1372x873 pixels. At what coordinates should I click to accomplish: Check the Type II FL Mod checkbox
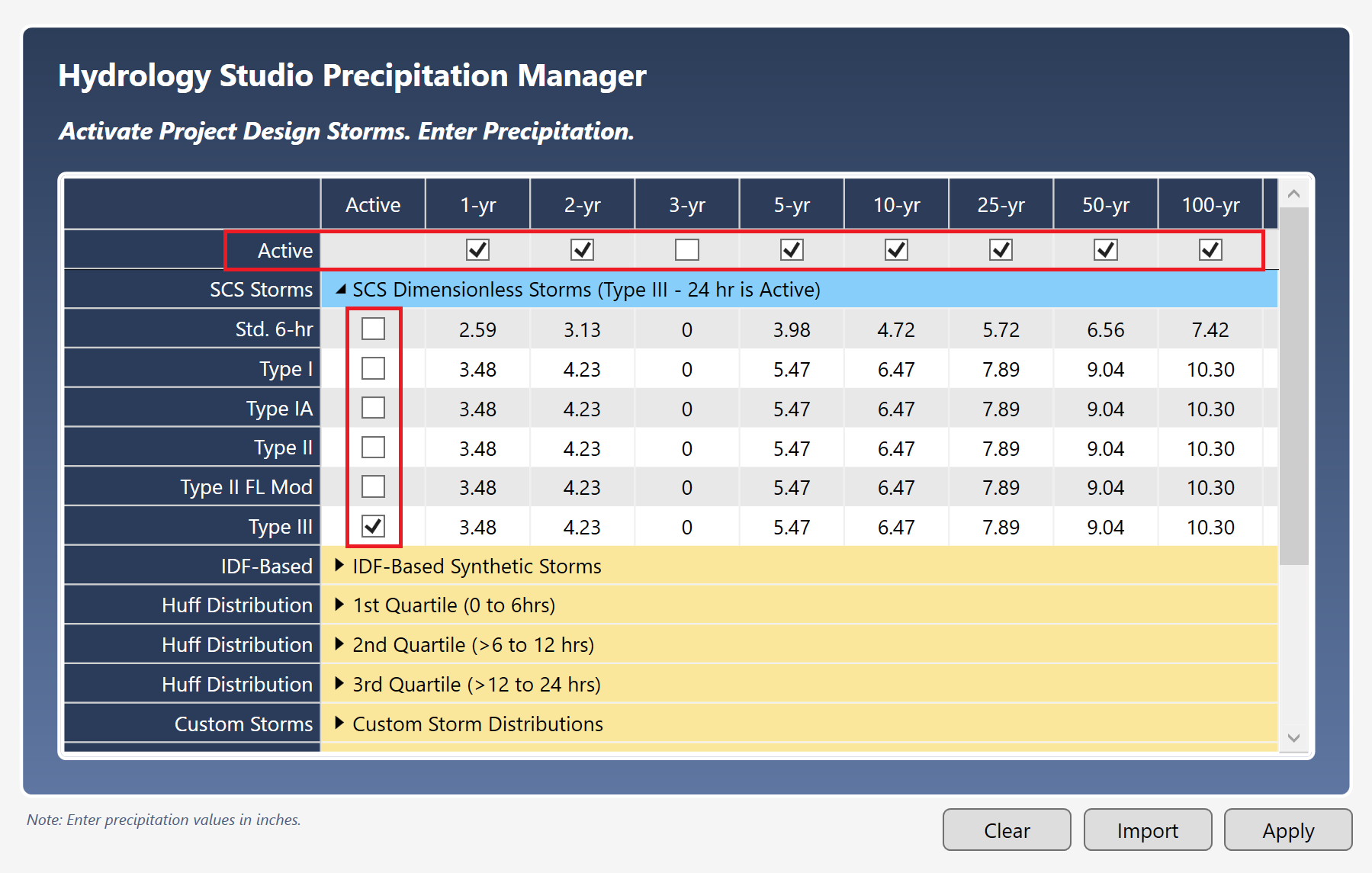coord(373,486)
